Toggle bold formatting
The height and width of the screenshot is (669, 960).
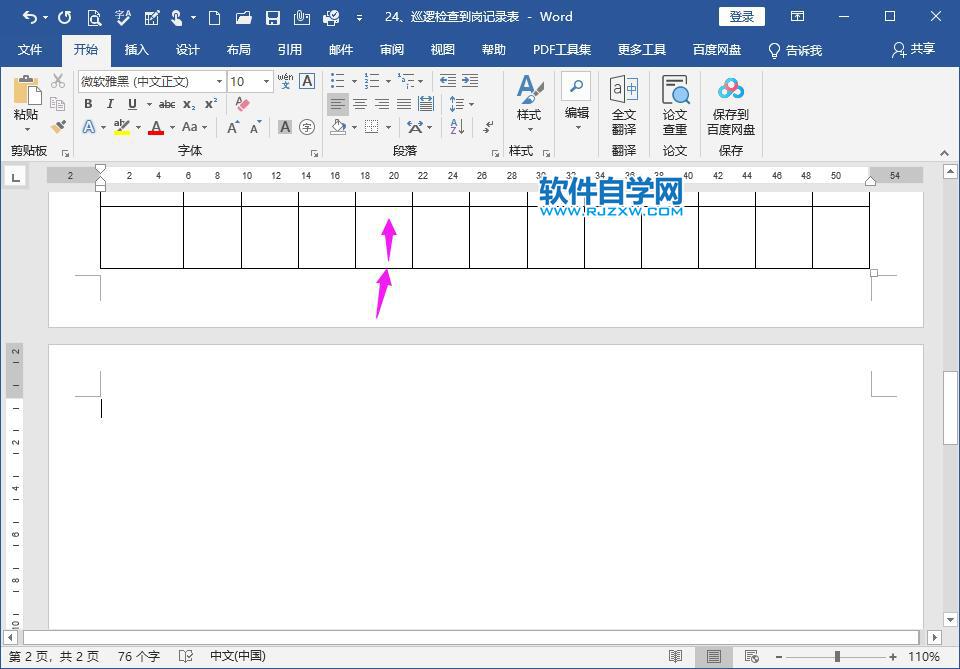click(x=89, y=103)
